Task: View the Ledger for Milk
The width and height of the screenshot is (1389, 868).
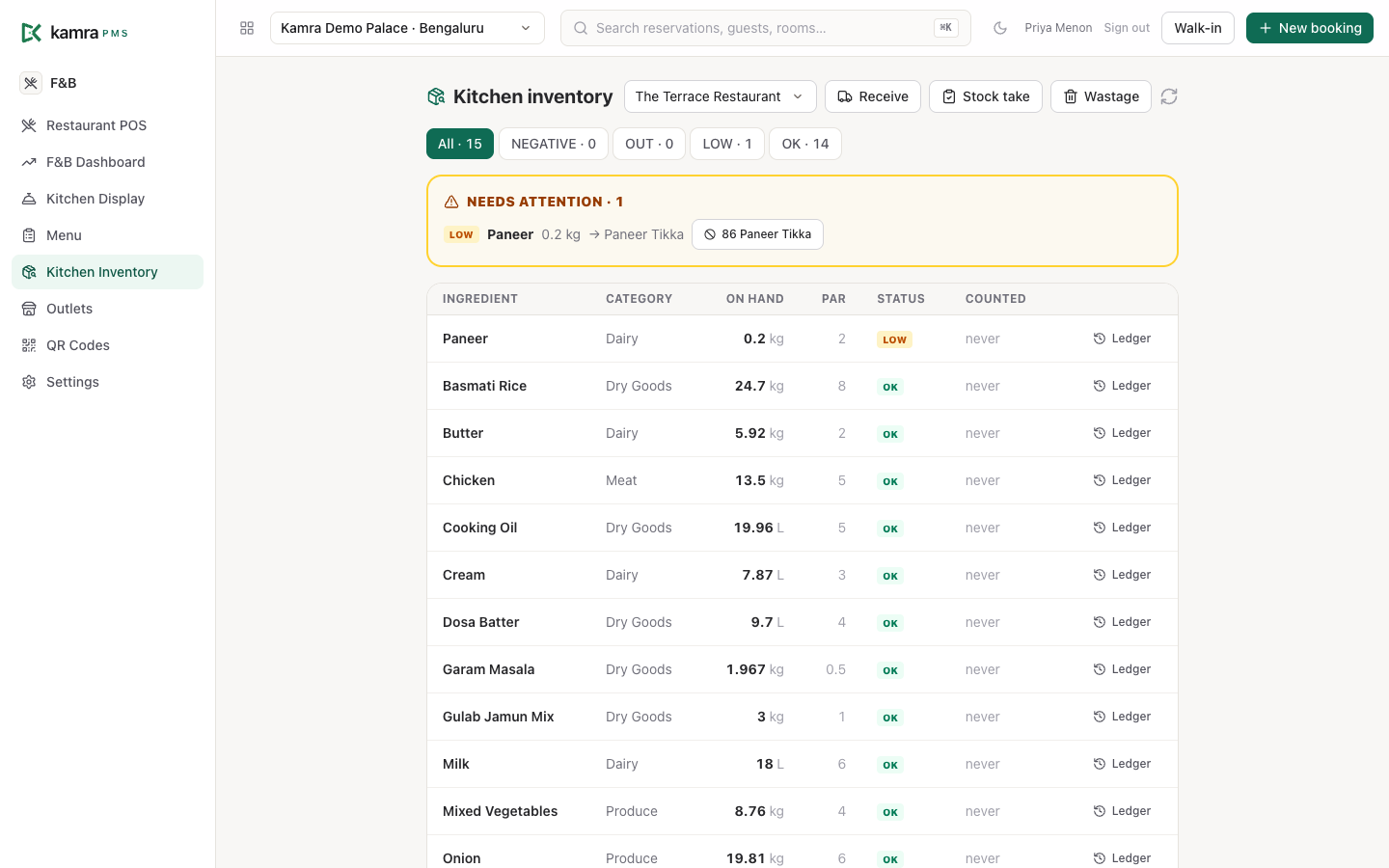Action: point(1122,764)
